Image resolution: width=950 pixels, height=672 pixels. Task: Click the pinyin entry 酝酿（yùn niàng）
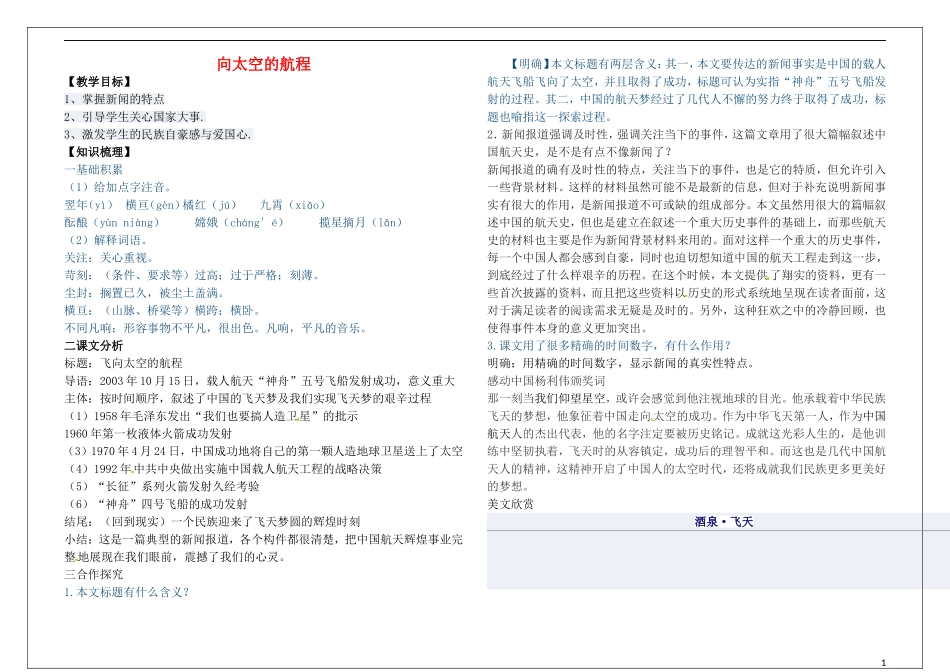(111, 222)
